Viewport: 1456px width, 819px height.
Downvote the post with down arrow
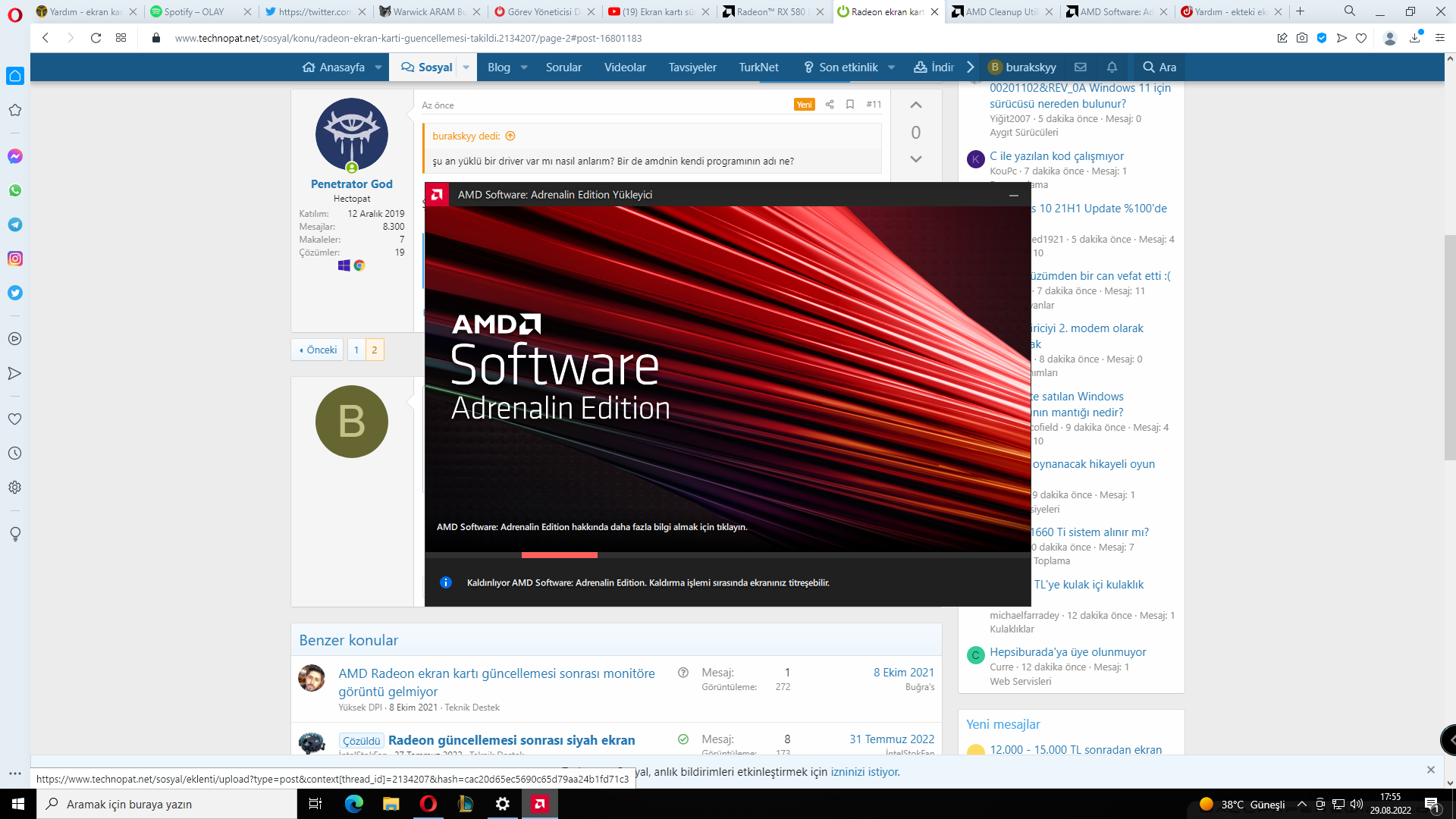[x=916, y=159]
